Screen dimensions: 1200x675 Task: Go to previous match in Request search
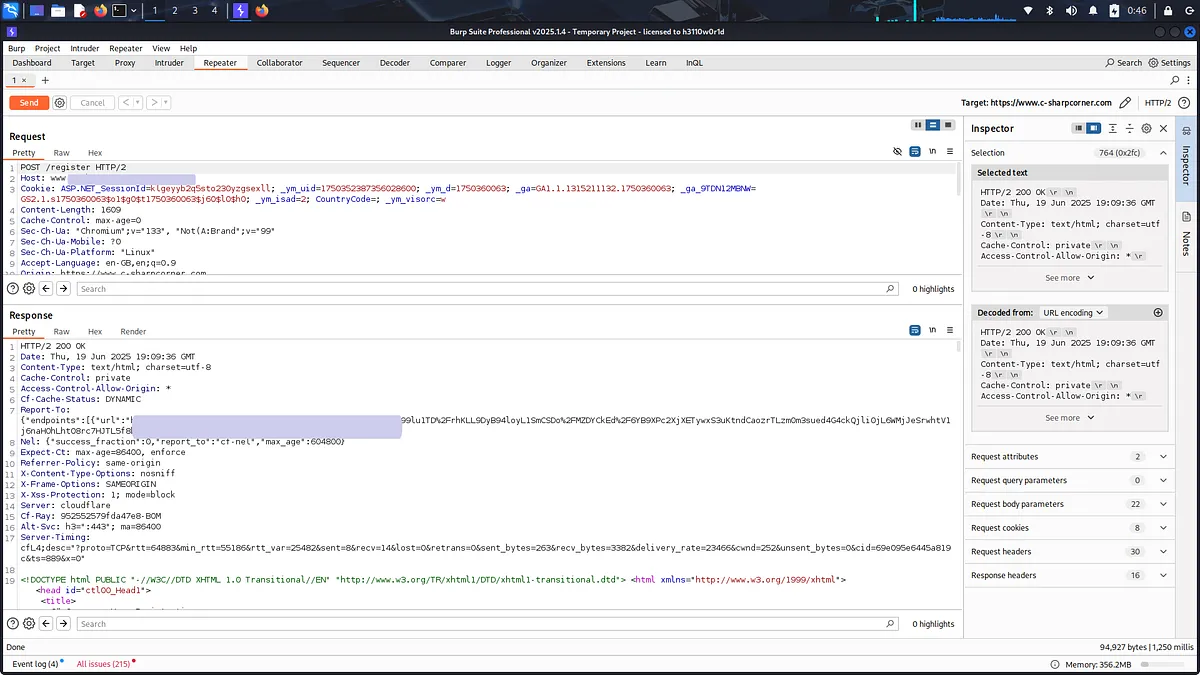46,288
